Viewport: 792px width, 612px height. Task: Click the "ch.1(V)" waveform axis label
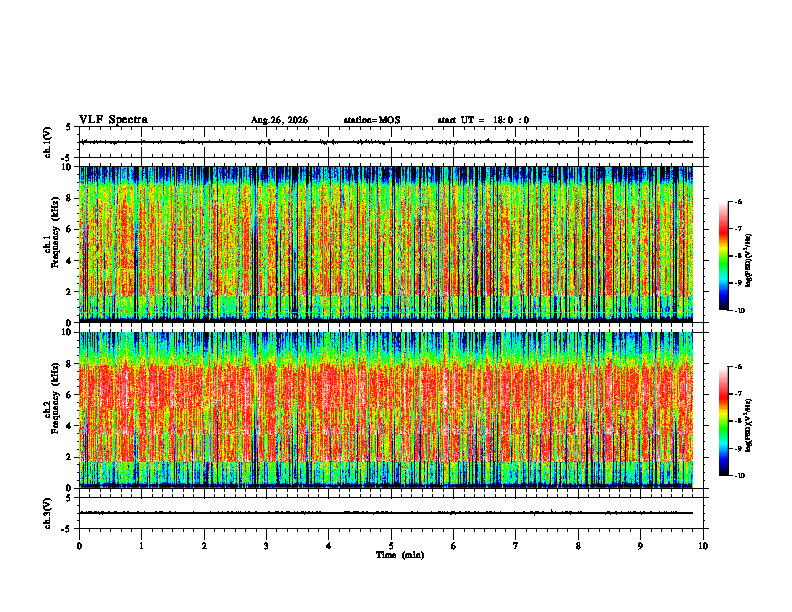[48, 142]
